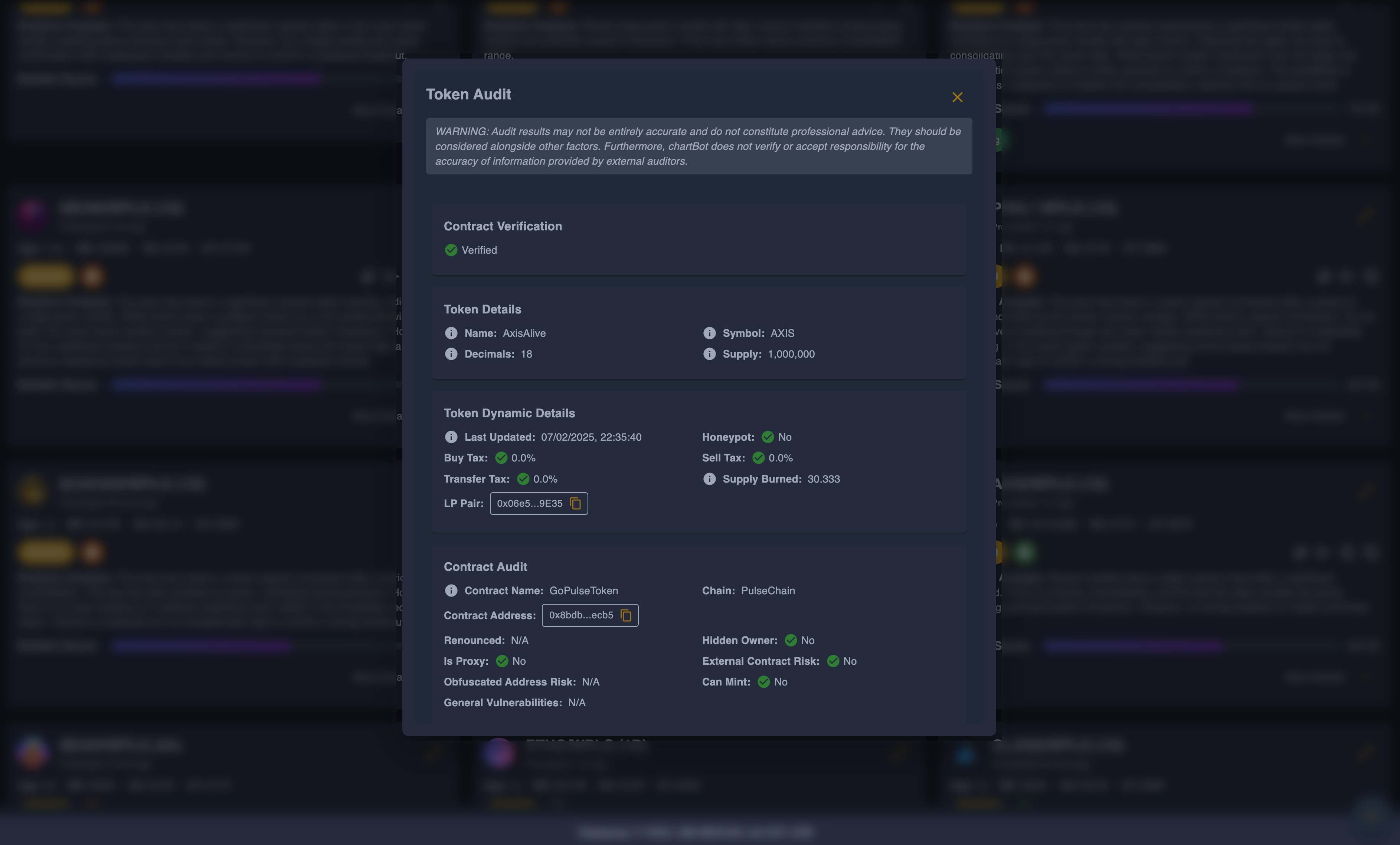The image size is (1400, 845).
Task: Close the Token Audit dialog
Action: [x=957, y=97]
